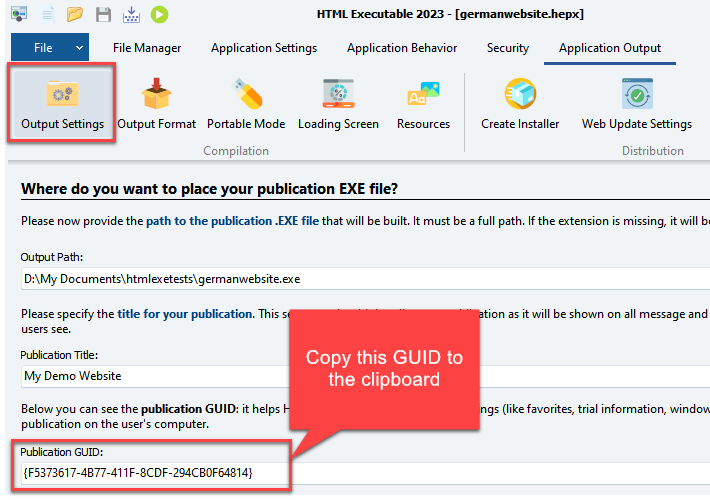This screenshot has height=500, width=710.
Task: Open Loading Screen settings
Action: pos(338,103)
